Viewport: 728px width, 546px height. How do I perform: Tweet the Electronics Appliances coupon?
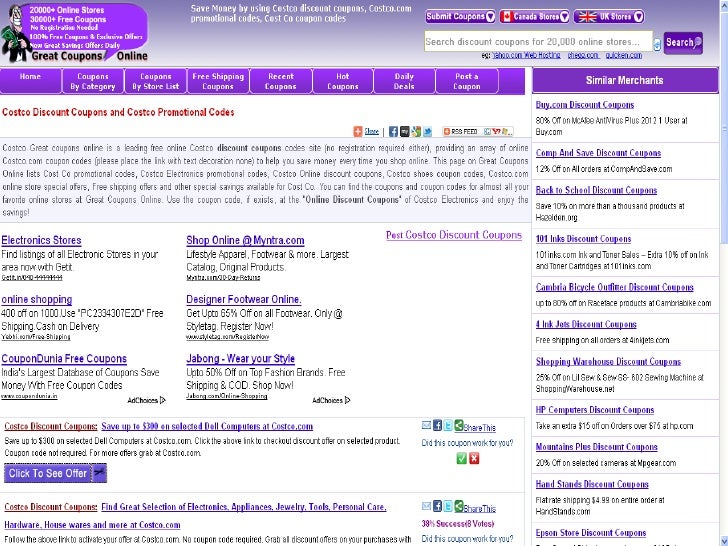[x=448, y=506]
